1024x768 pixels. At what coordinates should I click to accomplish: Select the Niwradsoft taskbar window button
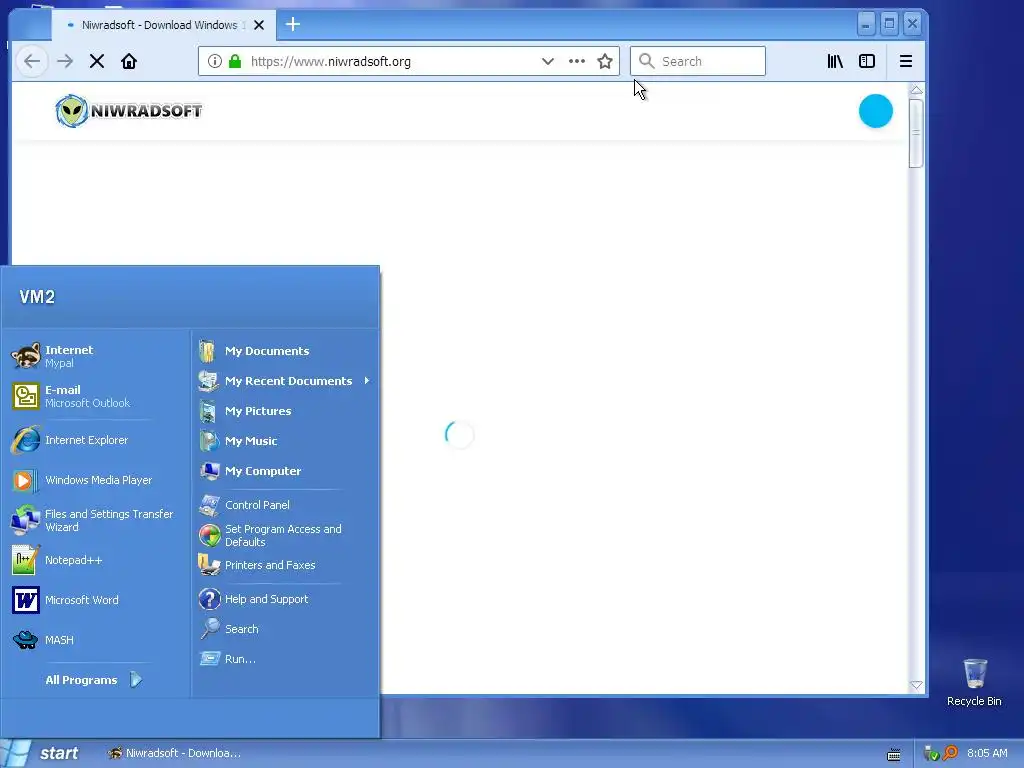coord(174,753)
